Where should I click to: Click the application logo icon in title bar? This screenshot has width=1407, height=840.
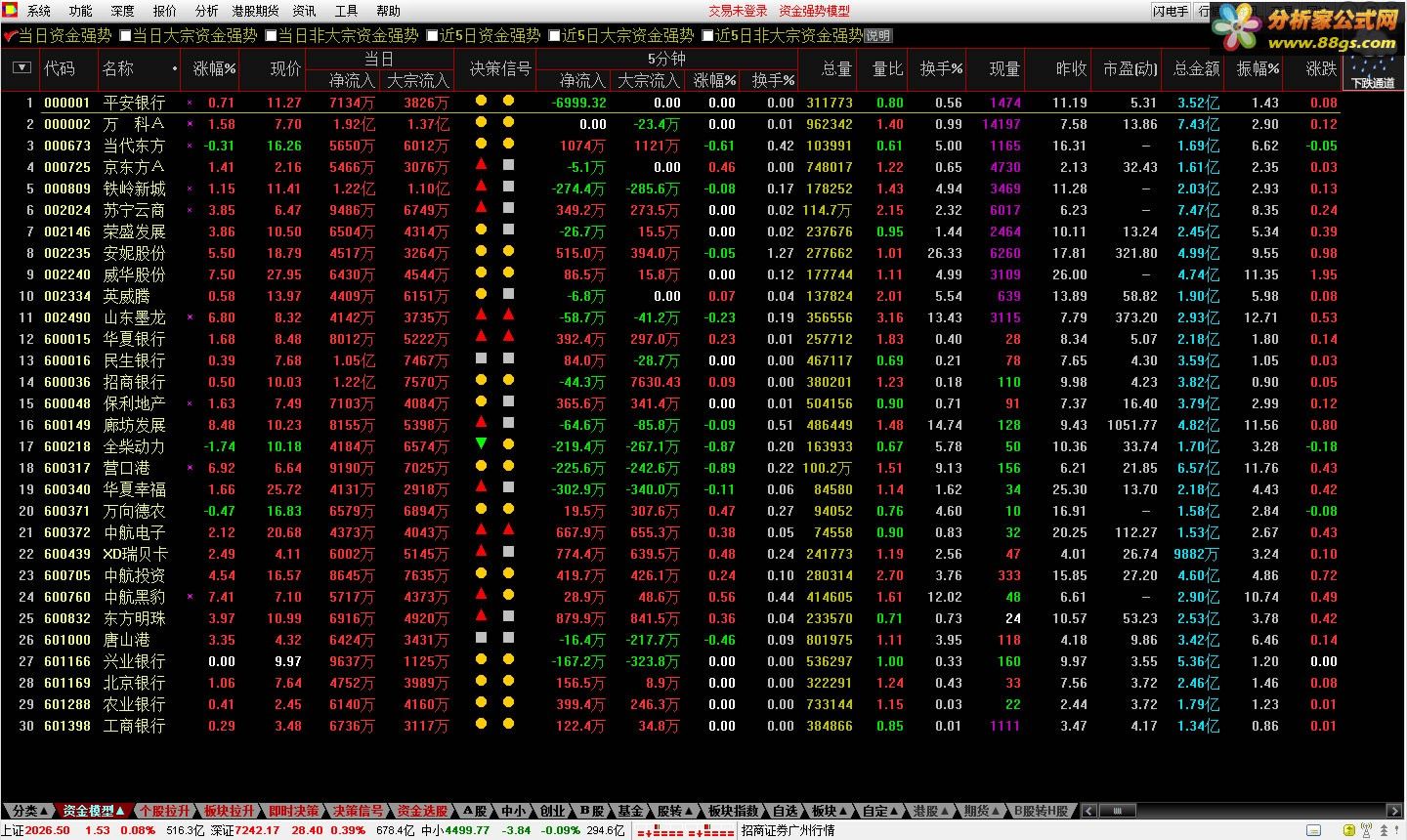(8, 10)
